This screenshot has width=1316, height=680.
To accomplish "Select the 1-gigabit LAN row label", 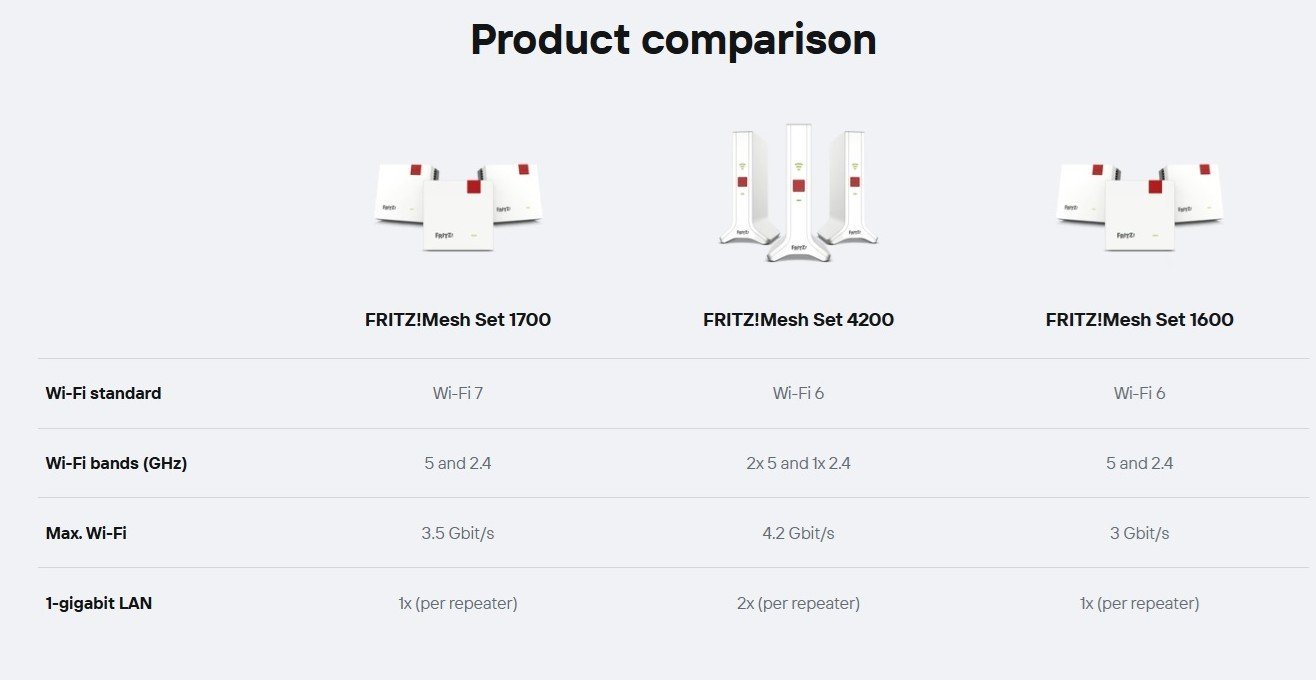I will tap(99, 603).
